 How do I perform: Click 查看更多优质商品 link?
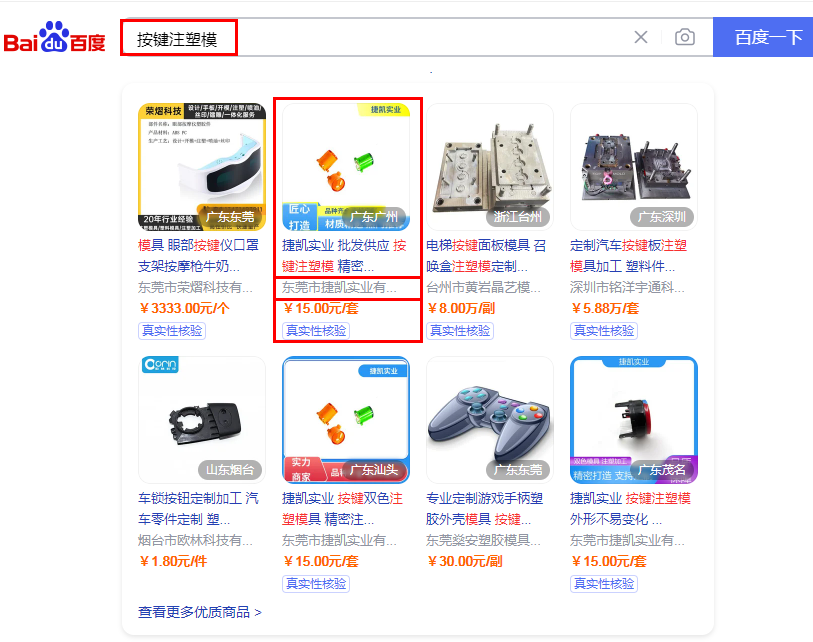pyautogui.click(x=200, y=612)
